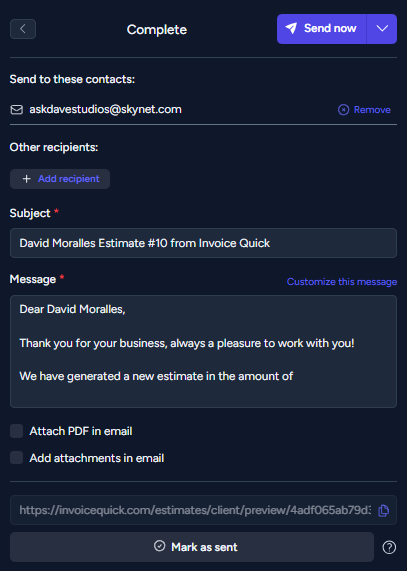This screenshot has height=571, width=407.
Task: Go back using the left chevron button
Action: tap(23, 29)
